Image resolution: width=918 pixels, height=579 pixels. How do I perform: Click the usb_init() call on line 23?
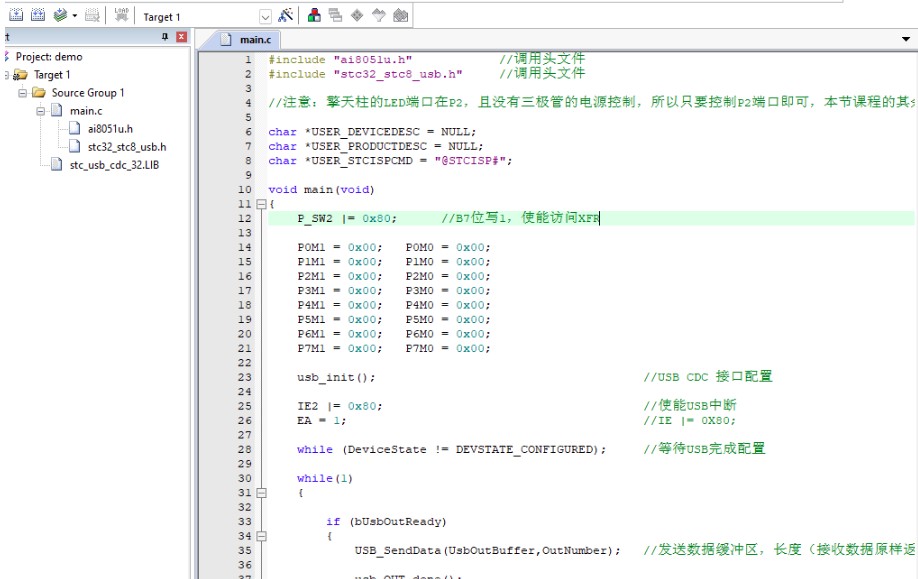(x=335, y=378)
